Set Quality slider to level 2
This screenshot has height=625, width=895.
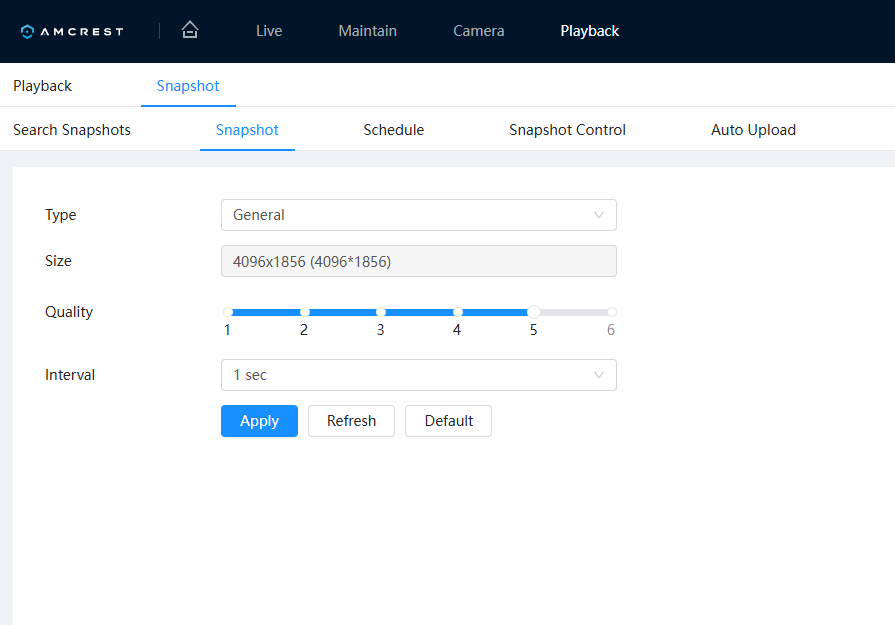point(305,312)
